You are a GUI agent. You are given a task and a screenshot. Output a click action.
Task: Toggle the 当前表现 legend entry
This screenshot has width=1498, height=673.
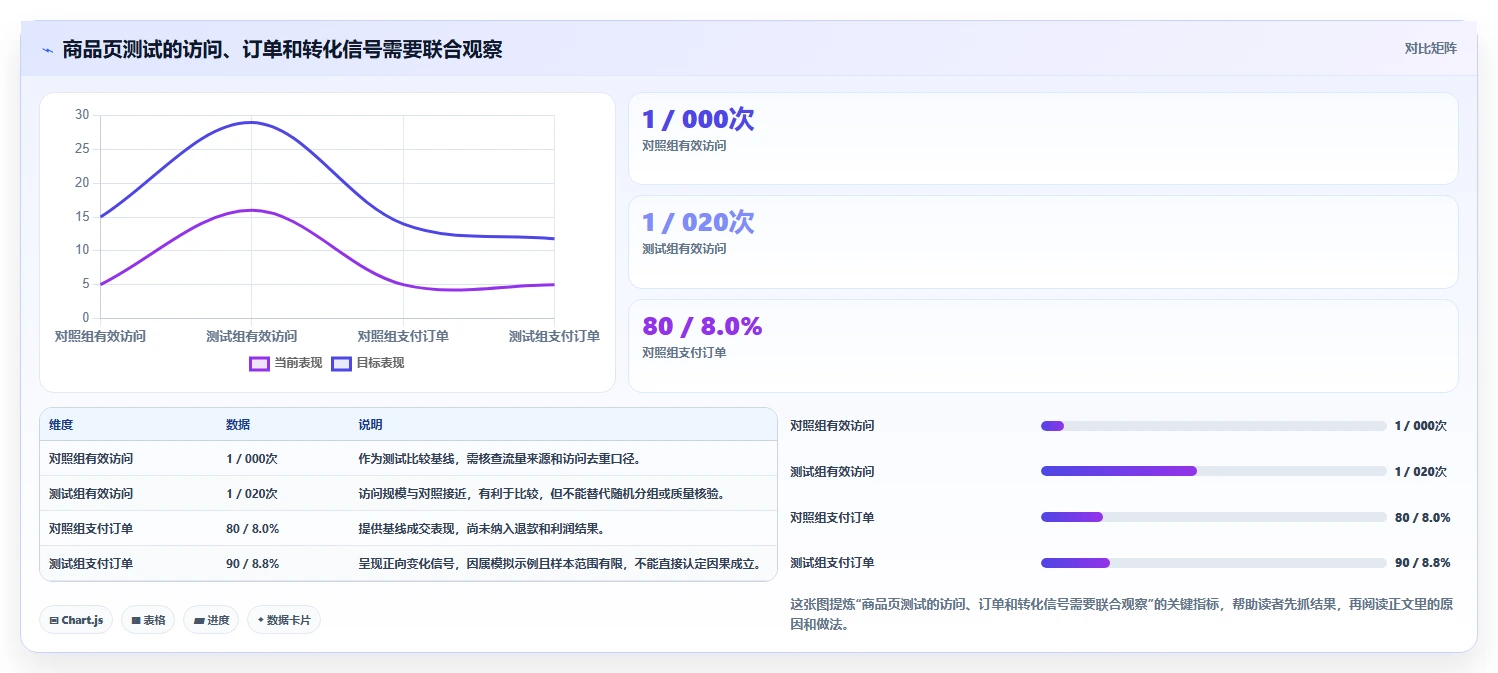(286, 363)
